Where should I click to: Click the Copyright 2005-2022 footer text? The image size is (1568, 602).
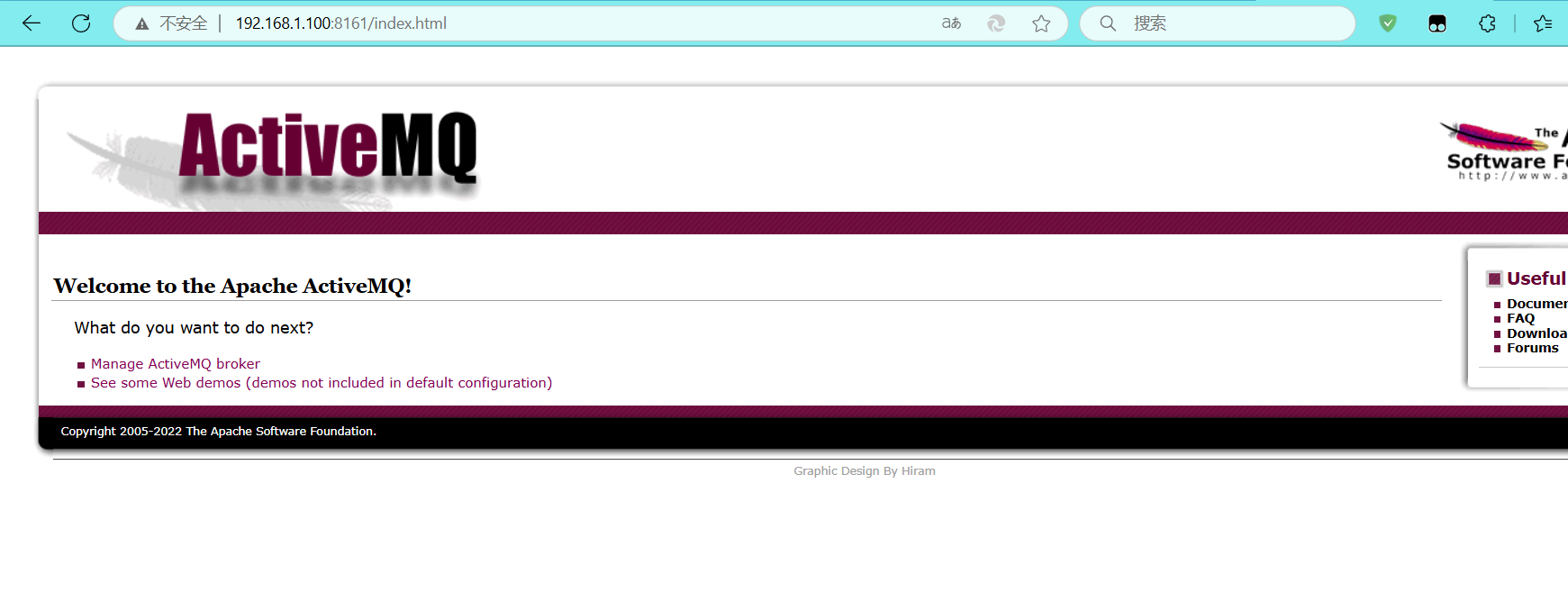[x=218, y=432]
